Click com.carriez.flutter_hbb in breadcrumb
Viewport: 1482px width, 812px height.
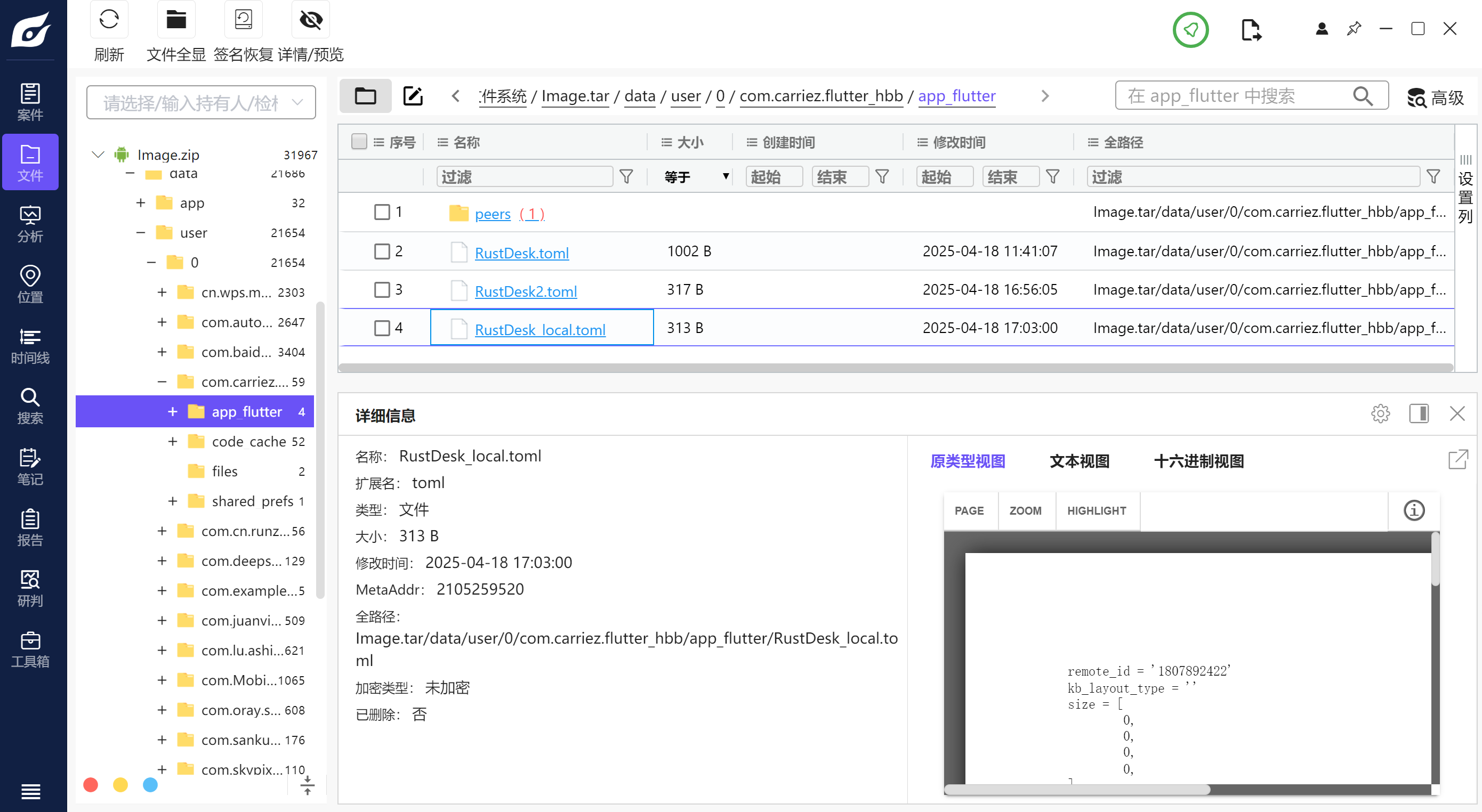pos(821,95)
